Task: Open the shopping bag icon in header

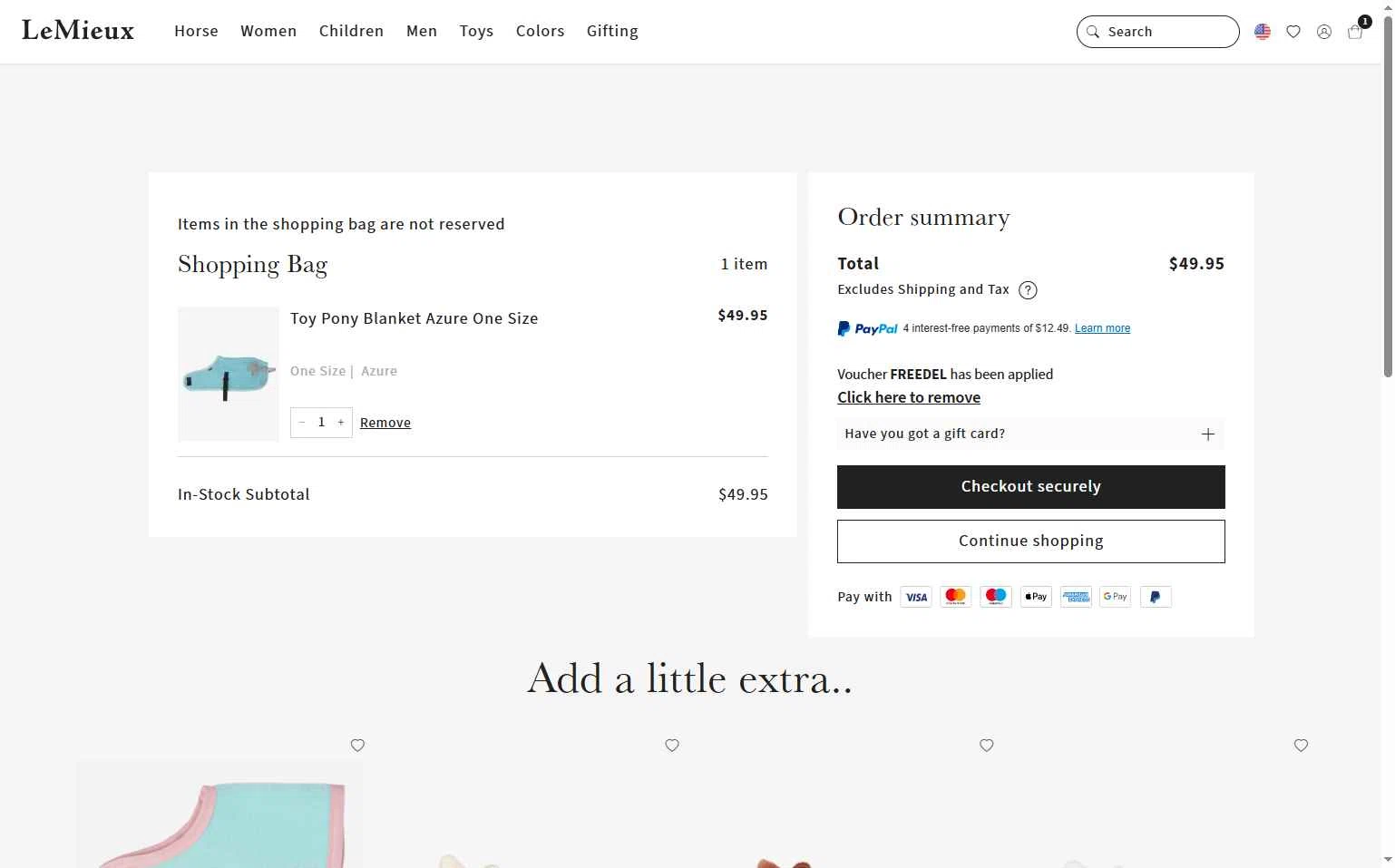Action: (1355, 32)
